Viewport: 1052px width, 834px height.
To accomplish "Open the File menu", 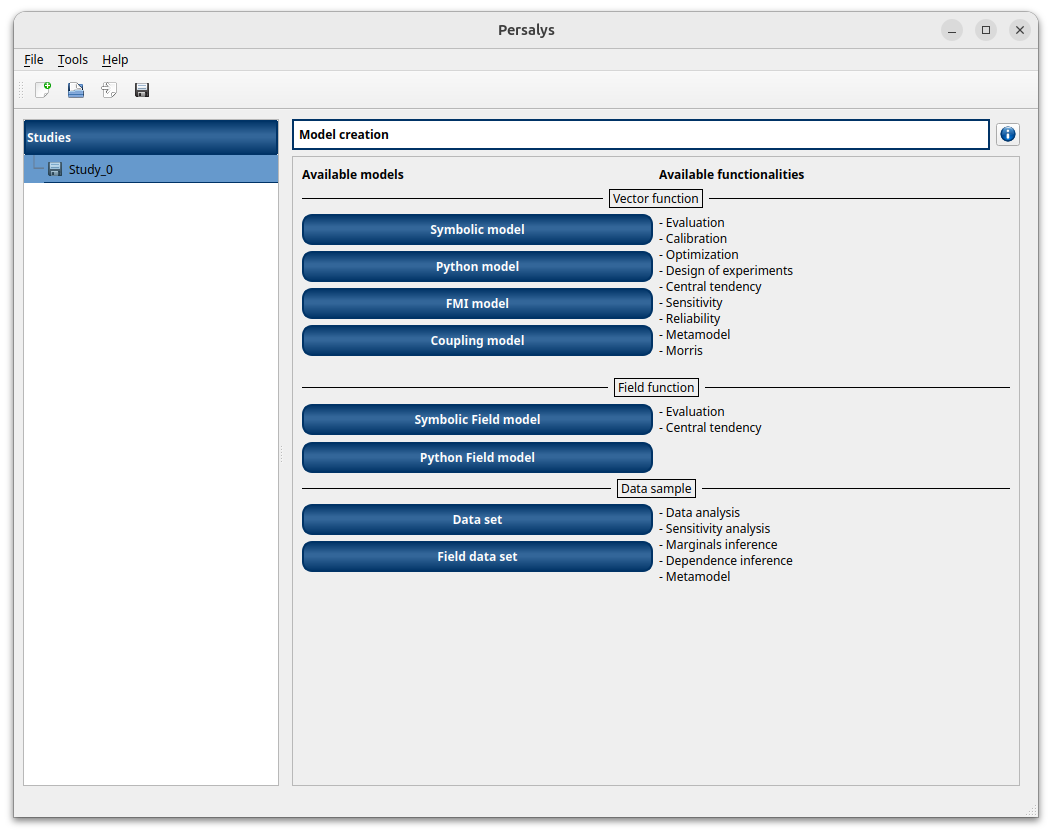I will pos(34,60).
